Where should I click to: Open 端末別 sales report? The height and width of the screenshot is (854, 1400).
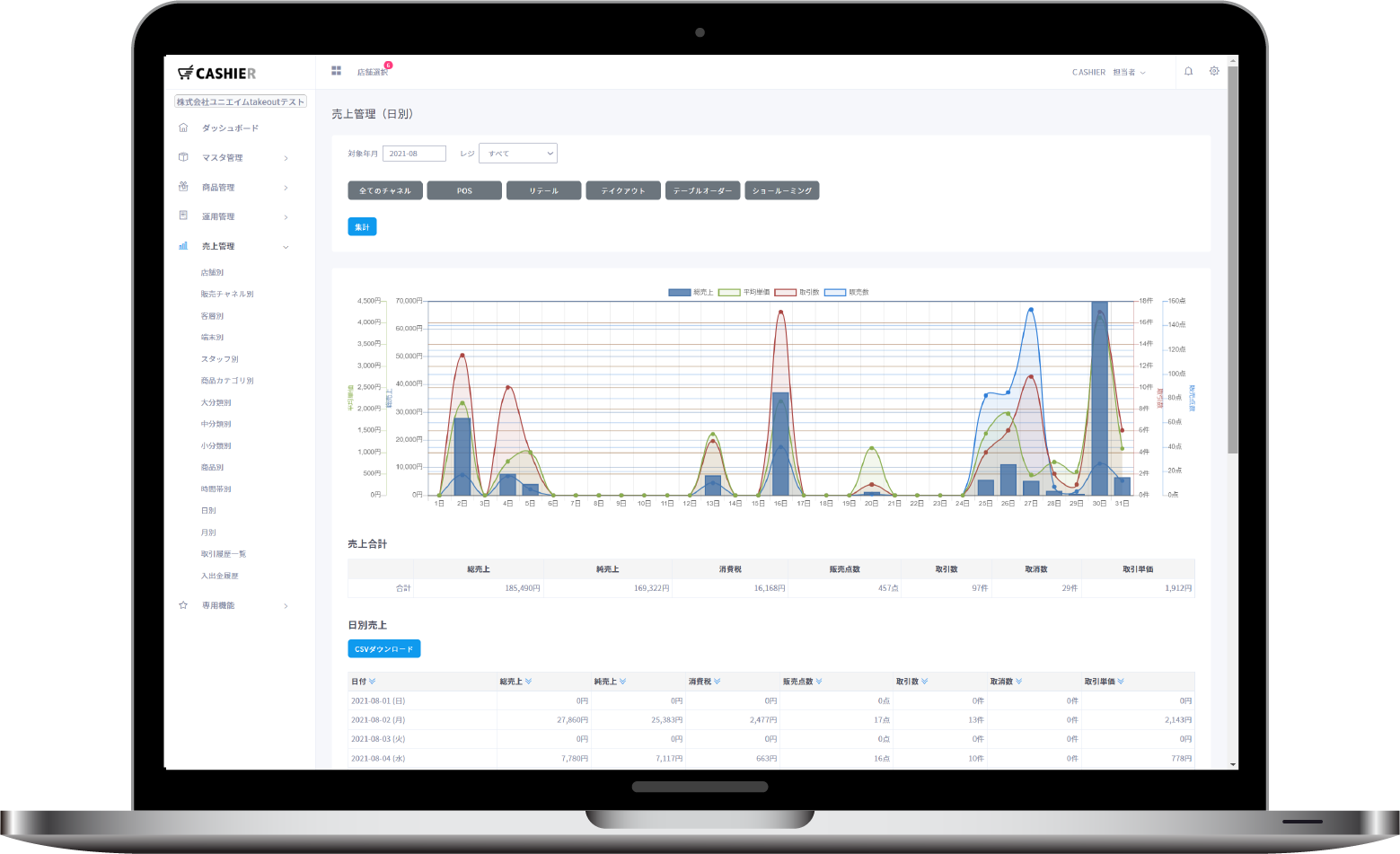point(212,338)
